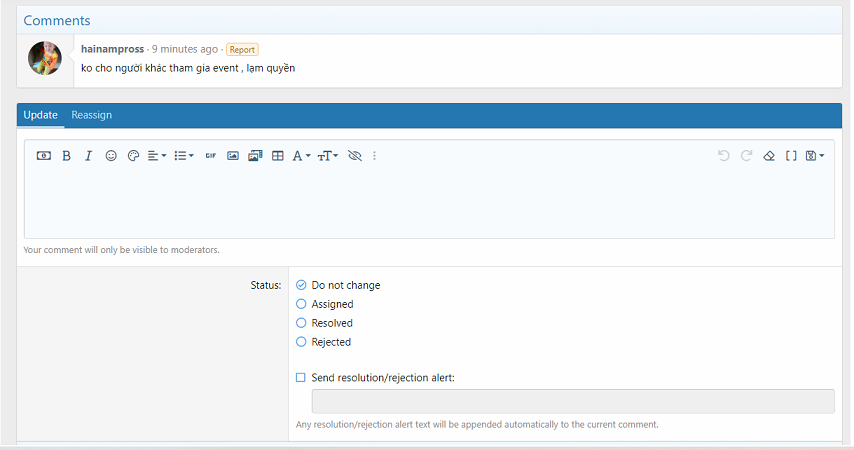This screenshot has height=450, width=854.
Task: Toggle BB code mode brackets icon
Action: [x=791, y=156]
